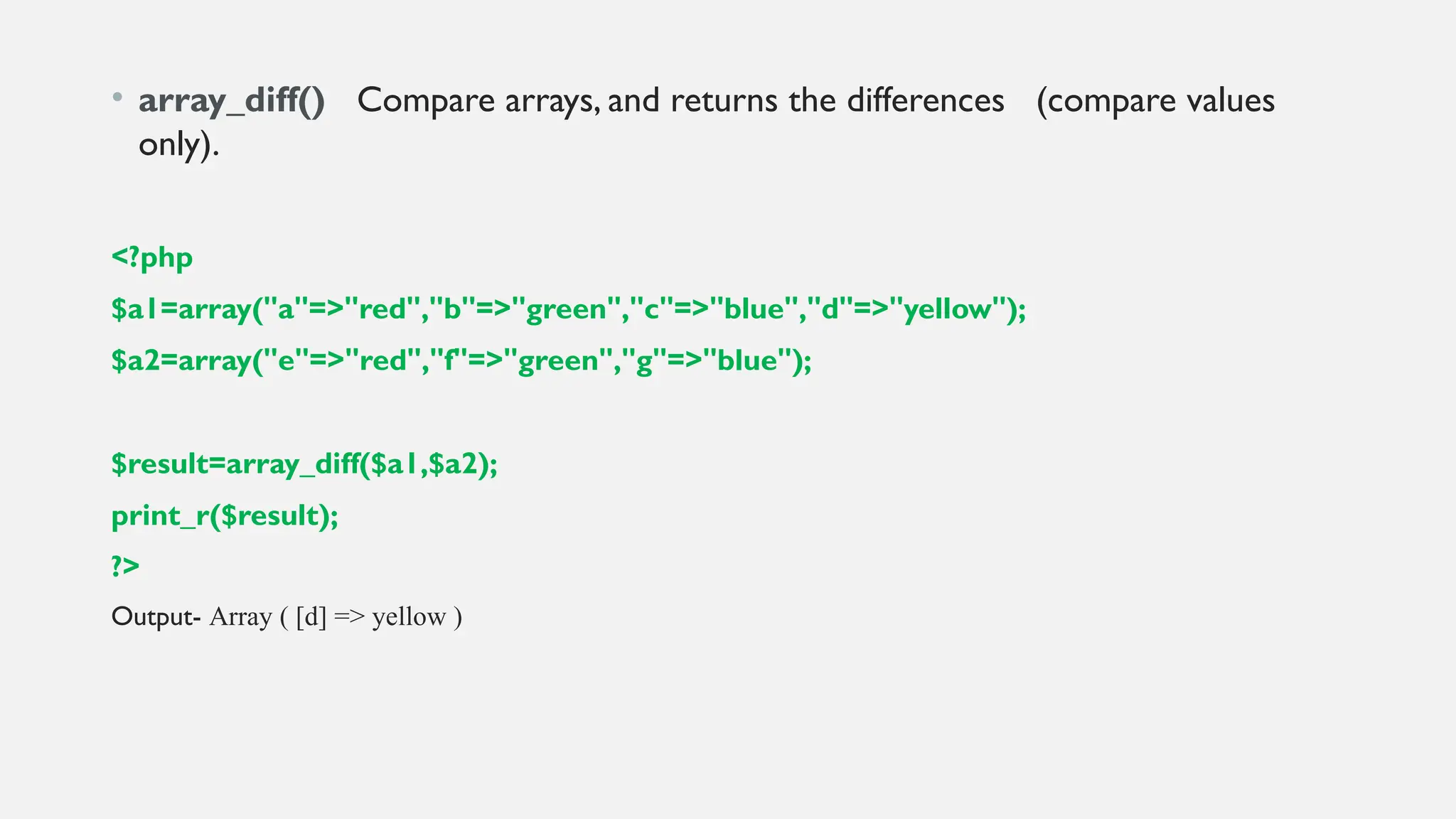1456x819 pixels.
Task: Click "c"=>"blue" pair in $a1 line
Action: (x=718, y=309)
